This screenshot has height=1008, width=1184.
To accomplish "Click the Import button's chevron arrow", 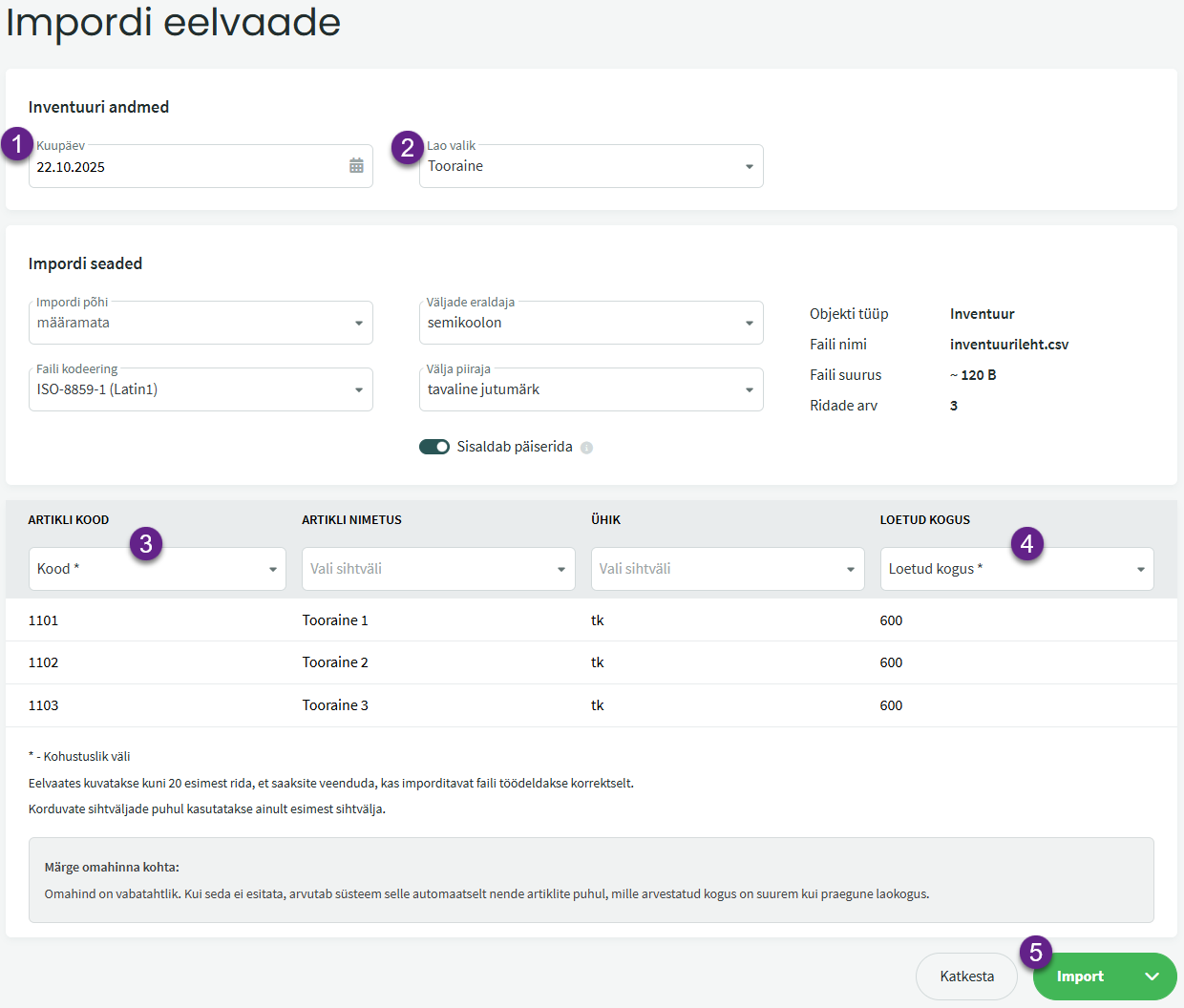I will [1152, 976].
